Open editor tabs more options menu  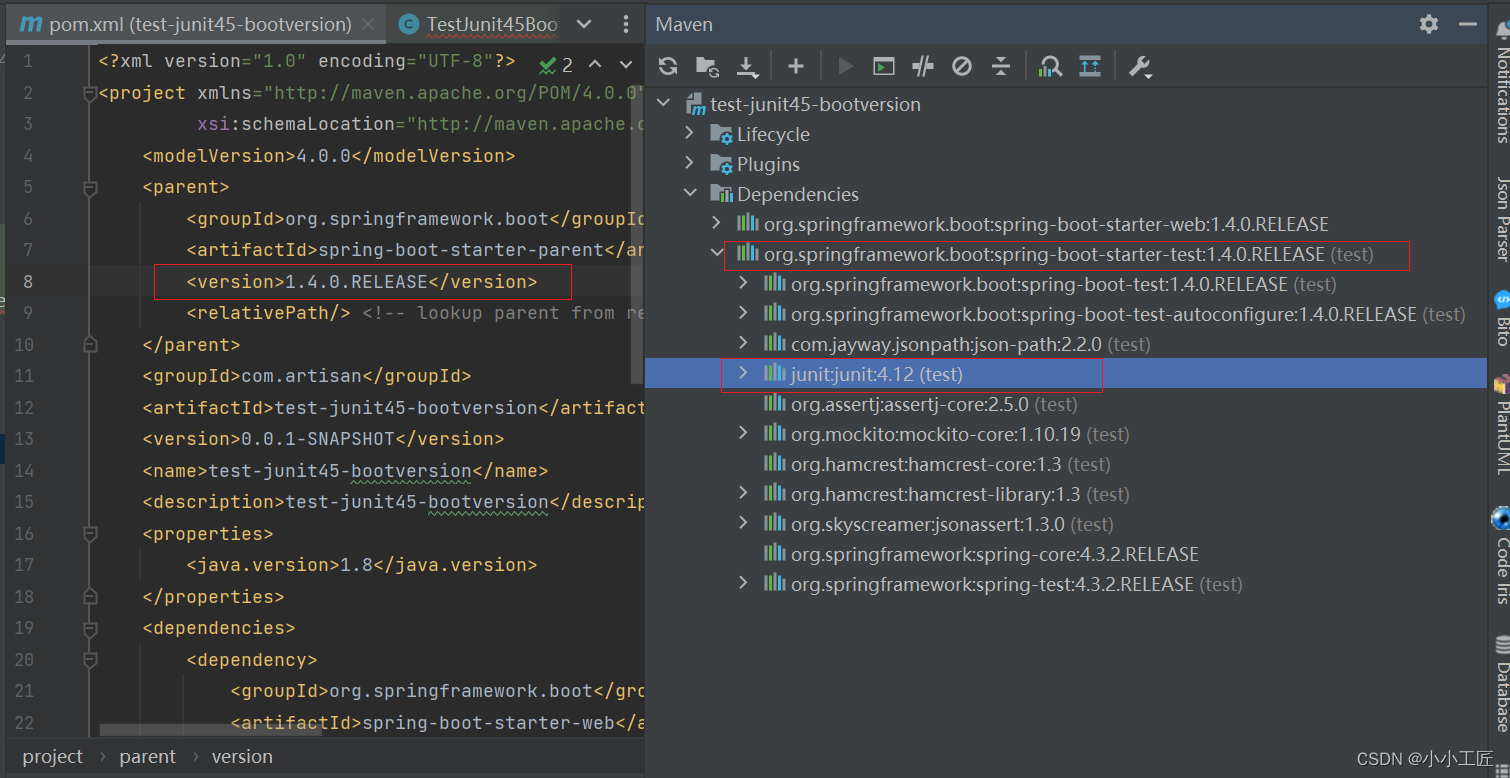[x=626, y=24]
